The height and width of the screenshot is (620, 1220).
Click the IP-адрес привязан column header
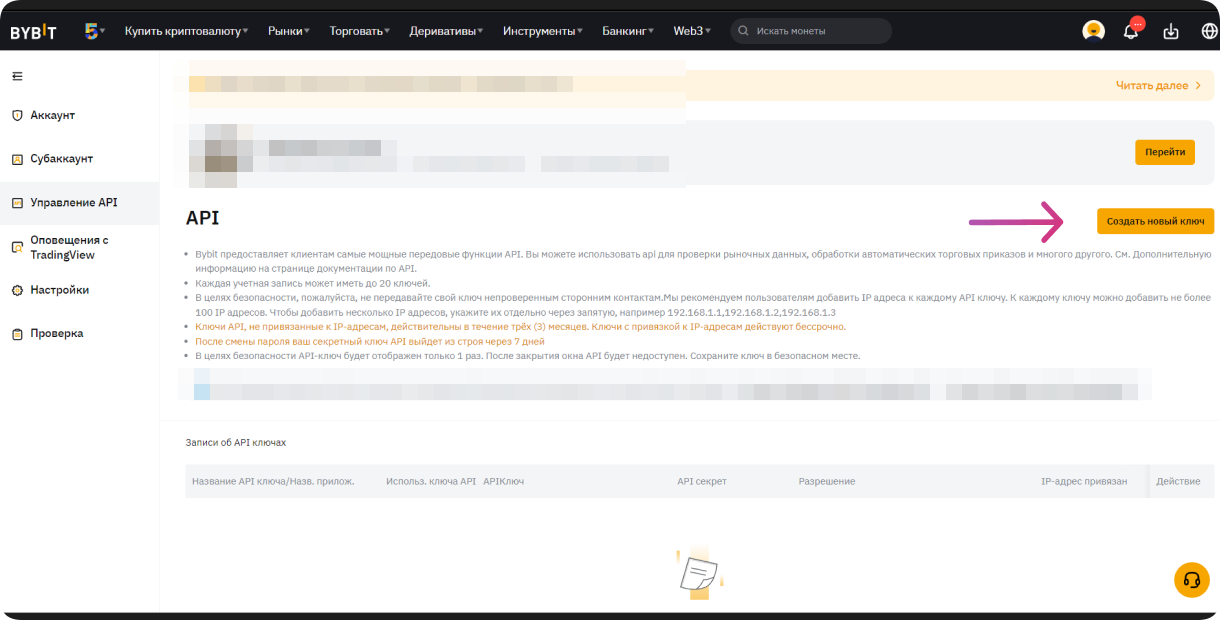click(1084, 482)
